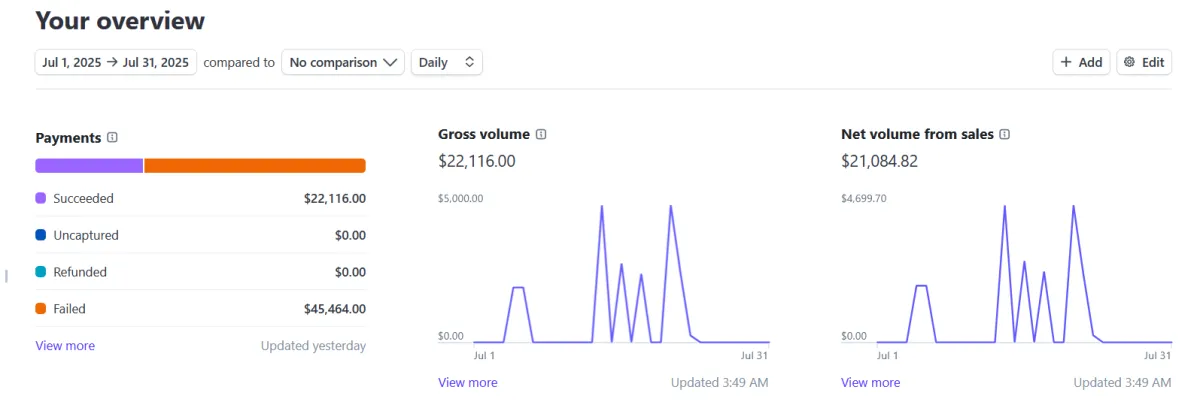The image size is (1200, 417).
Task: Click the Failed $45,464.00 amount
Action: pos(334,310)
